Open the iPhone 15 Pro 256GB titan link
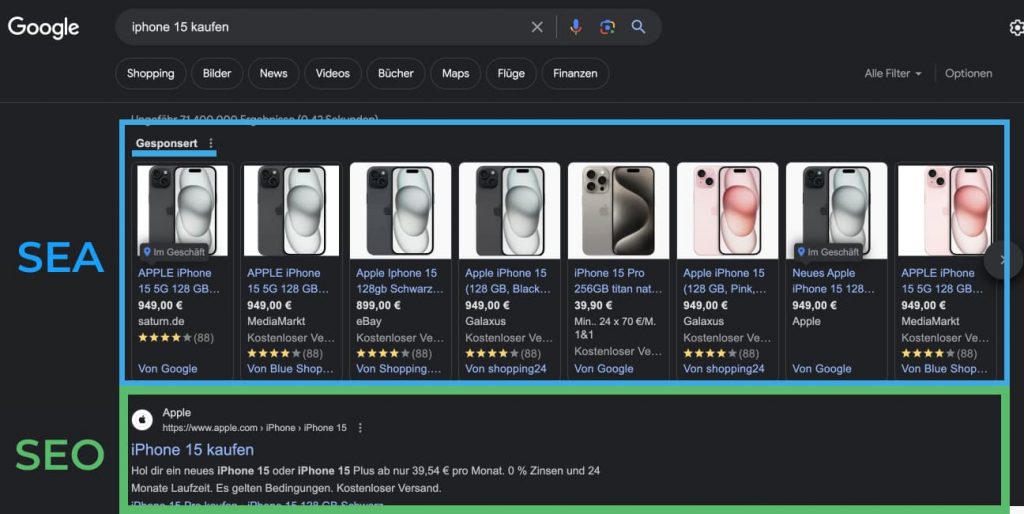This screenshot has width=1024, height=514. tap(618, 281)
